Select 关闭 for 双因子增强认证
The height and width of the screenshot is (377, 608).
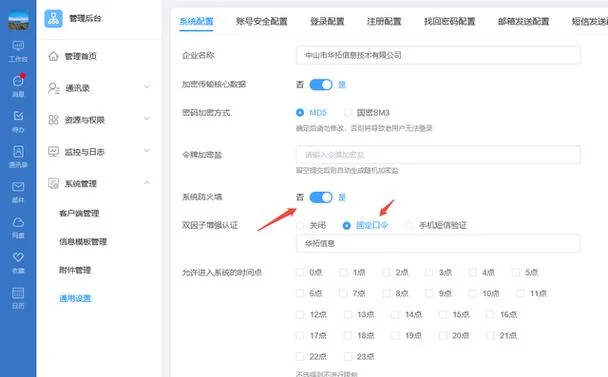click(300, 225)
